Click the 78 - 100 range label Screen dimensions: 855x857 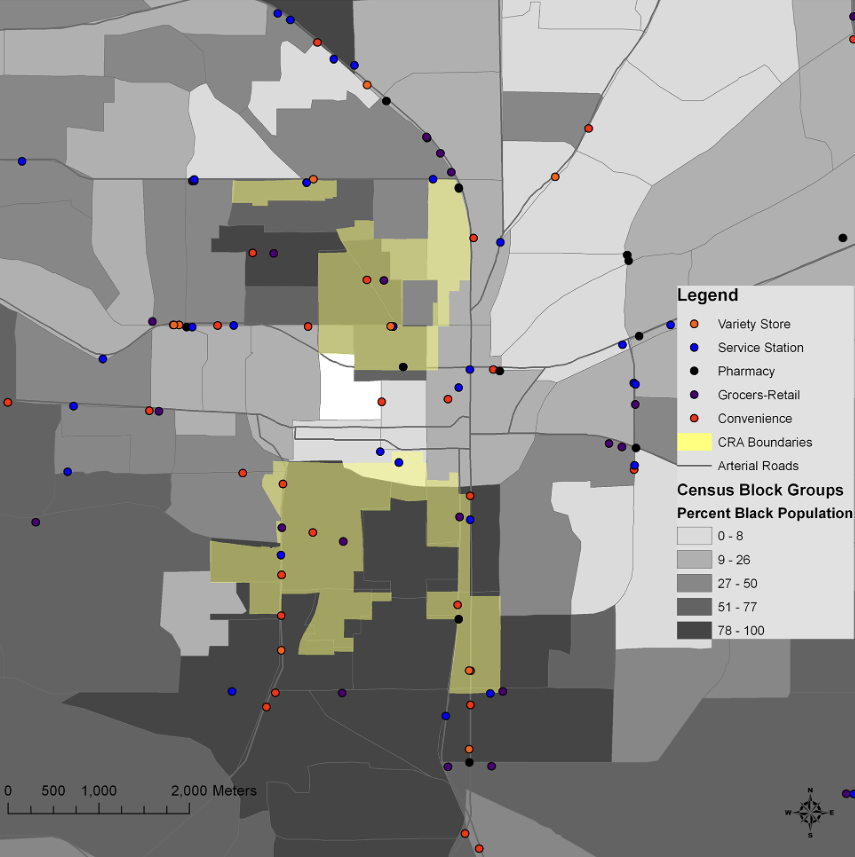[x=741, y=631]
